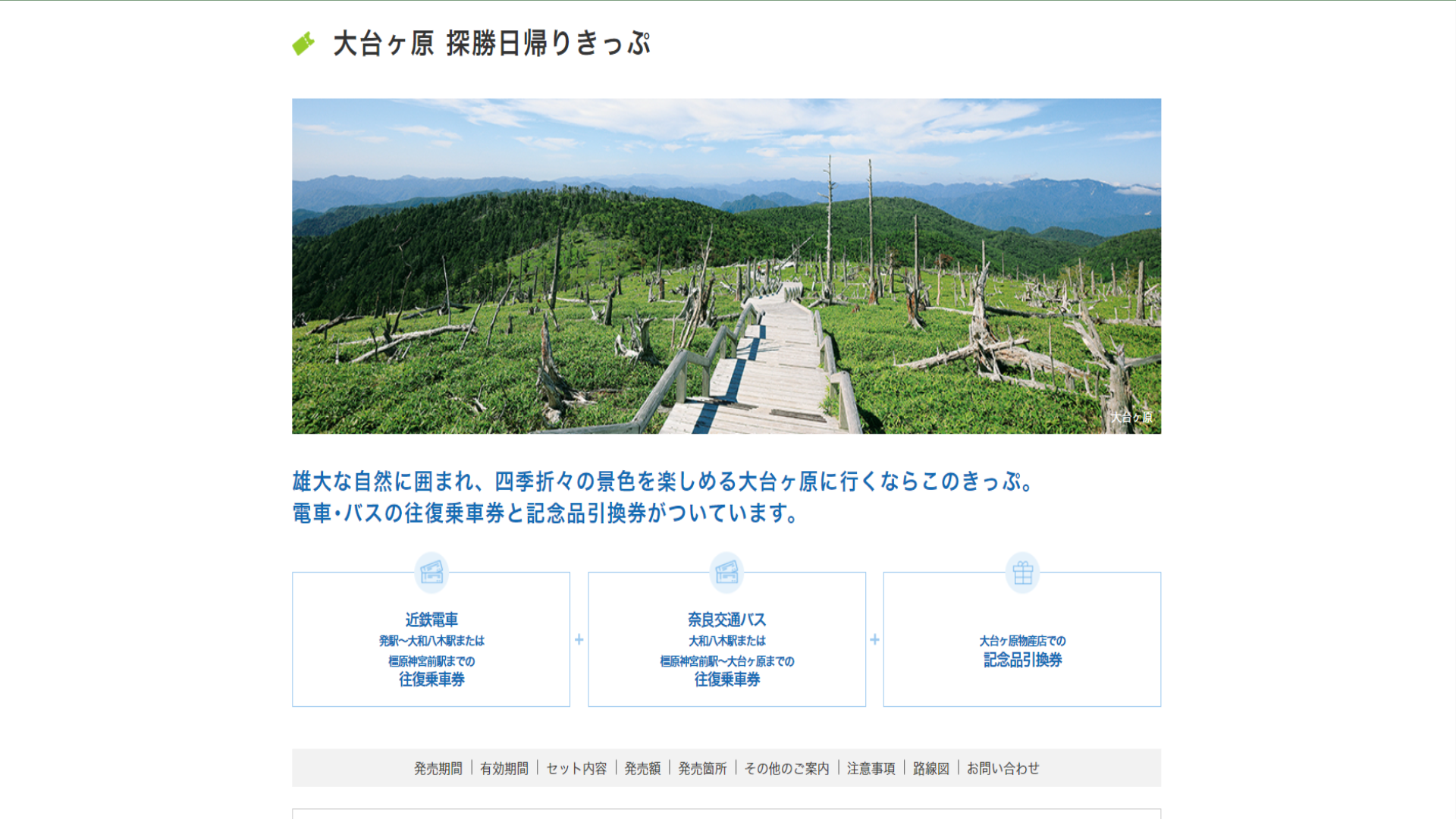The image size is (1456, 819).
Task: Go to the セット内容 section
Action: click(x=576, y=768)
